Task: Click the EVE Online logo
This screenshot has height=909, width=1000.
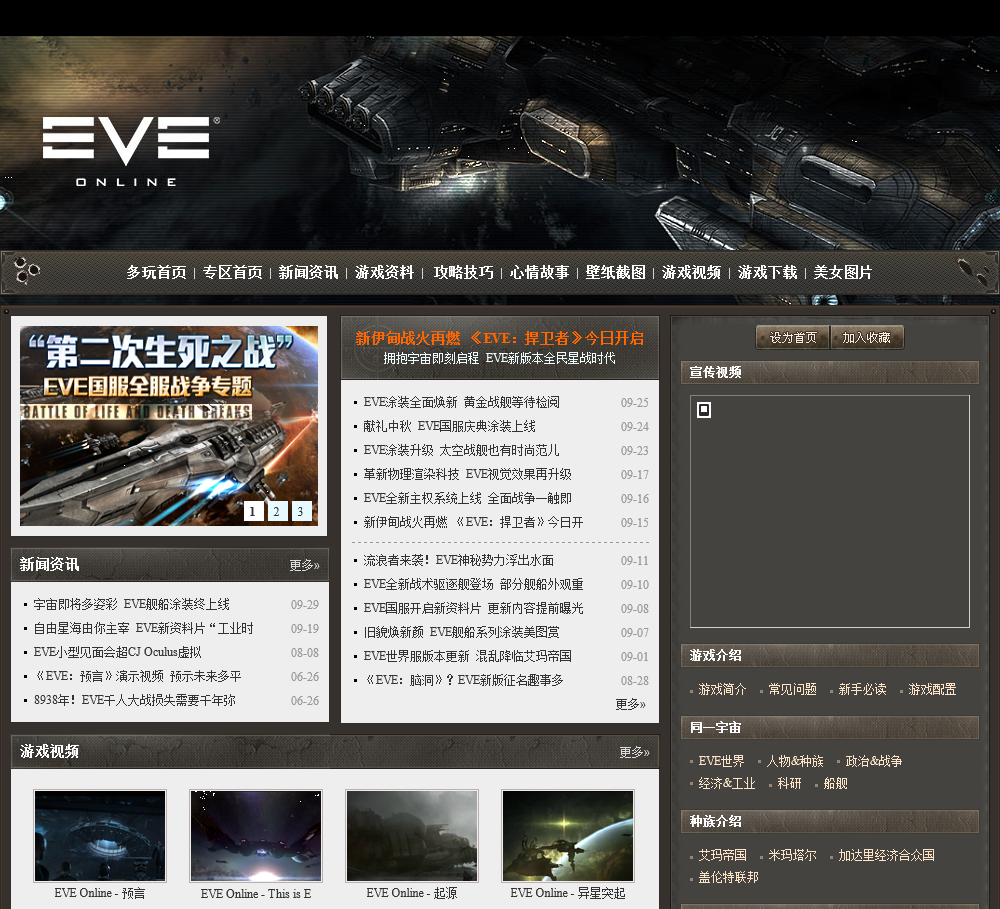Action: (131, 151)
